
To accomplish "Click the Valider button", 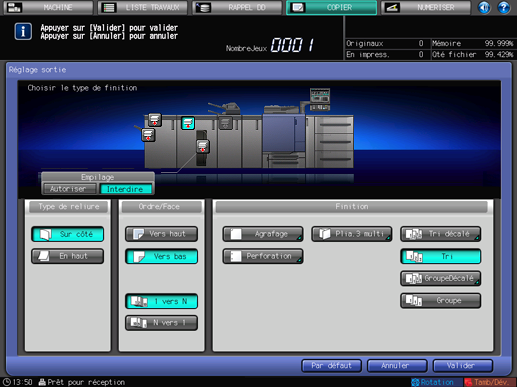I will (463, 366).
